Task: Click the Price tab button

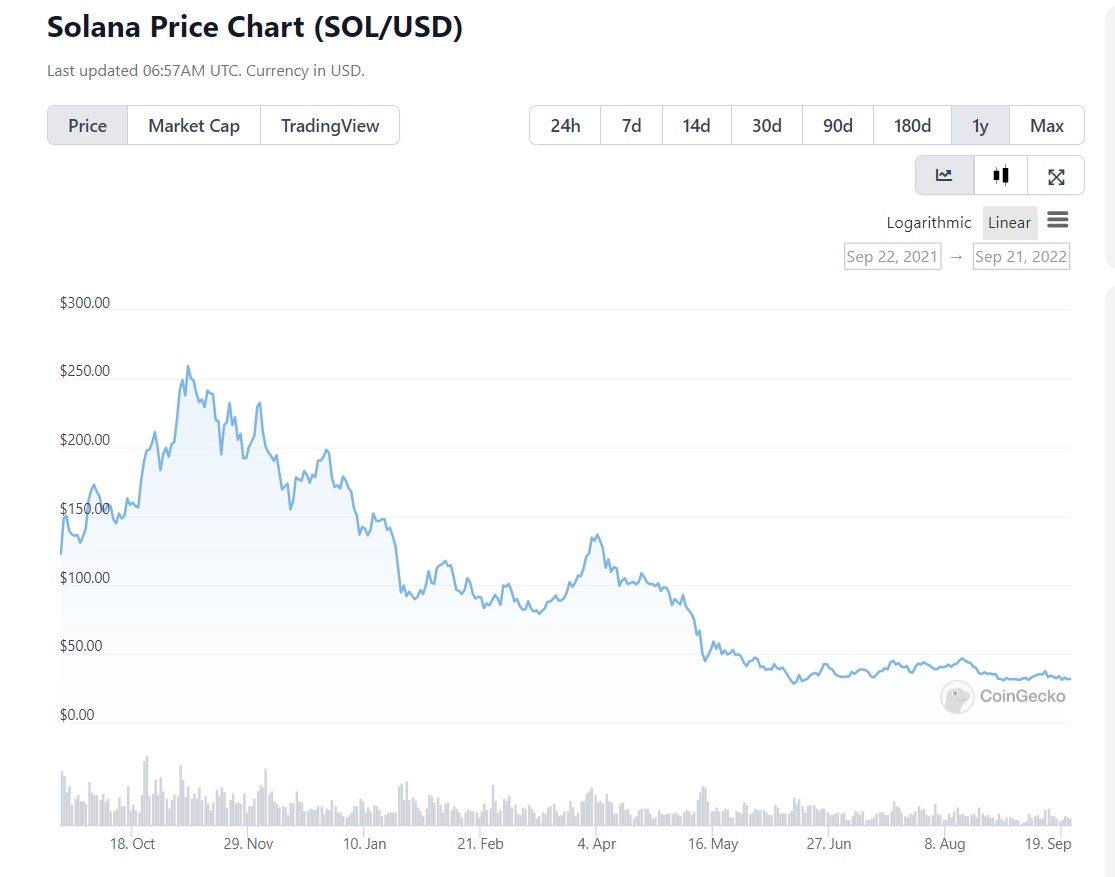Action: point(87,125)
